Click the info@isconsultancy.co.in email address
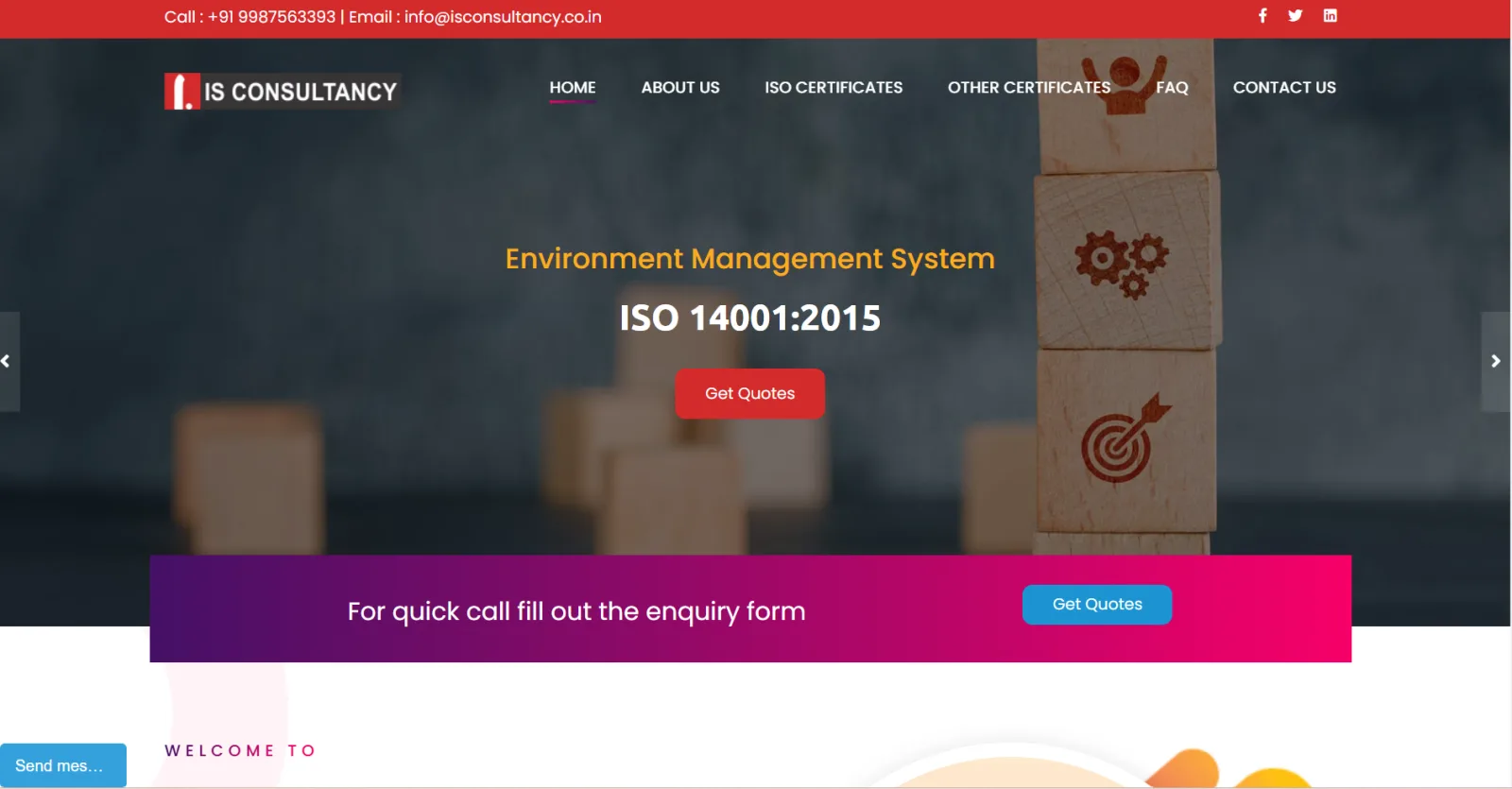1512x789 pixels. (x=503, y=17)
